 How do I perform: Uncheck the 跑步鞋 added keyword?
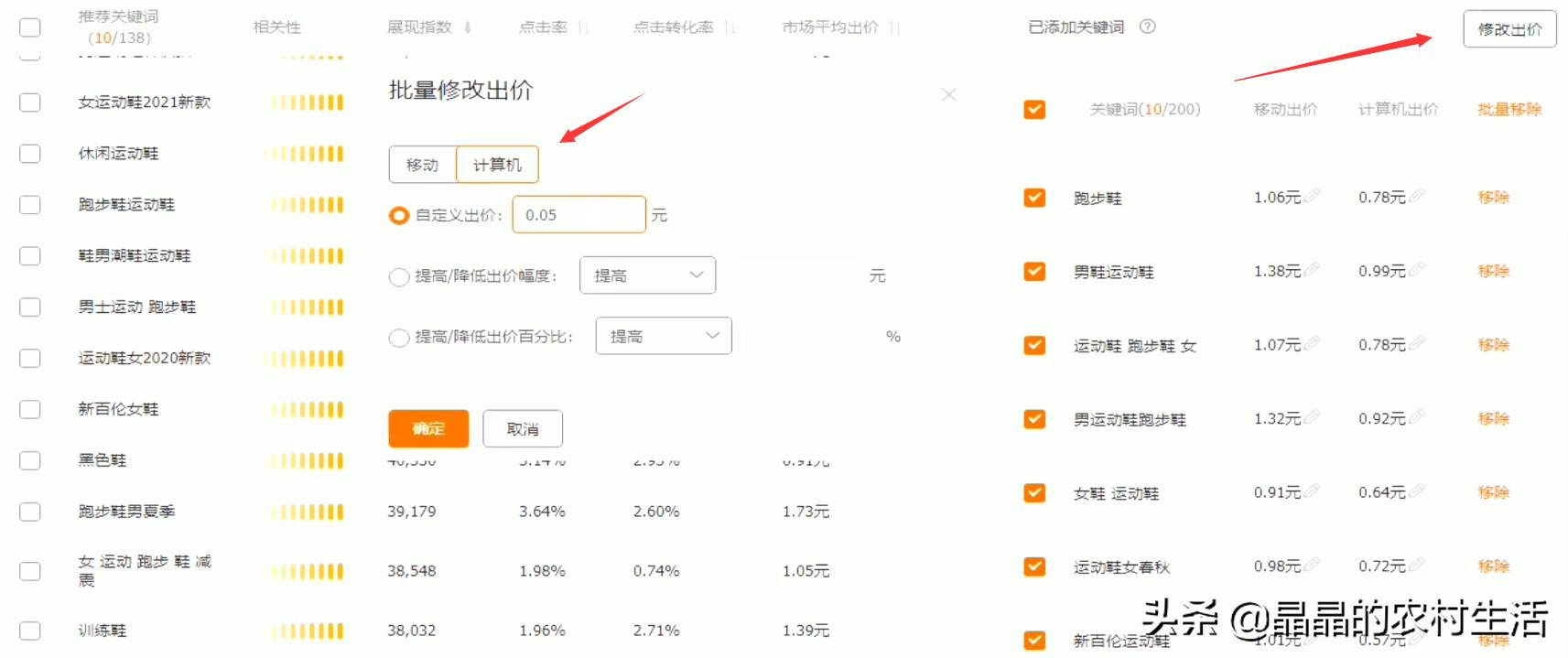(1034, 197)
